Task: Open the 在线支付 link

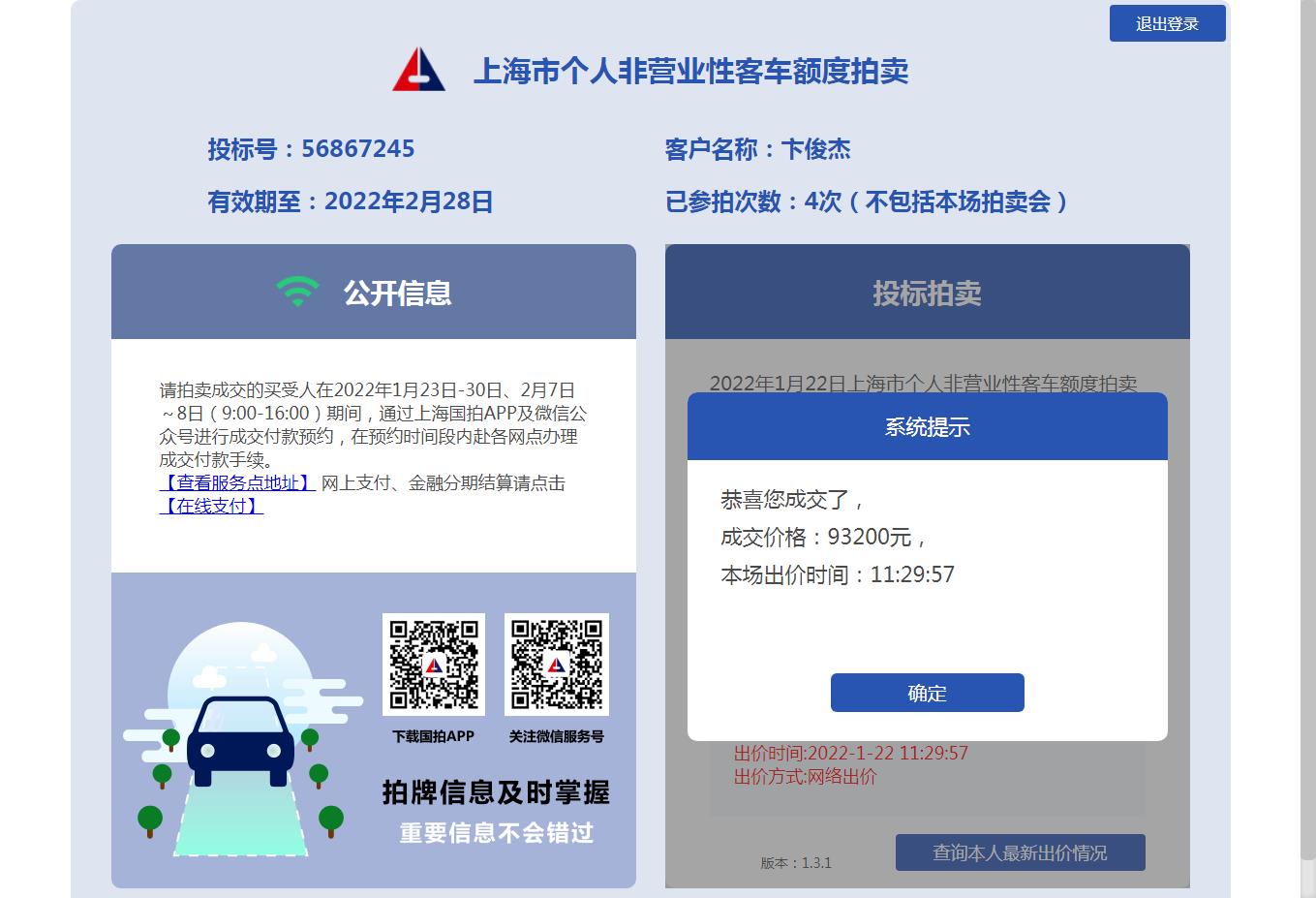Action: tap(211, 506)
